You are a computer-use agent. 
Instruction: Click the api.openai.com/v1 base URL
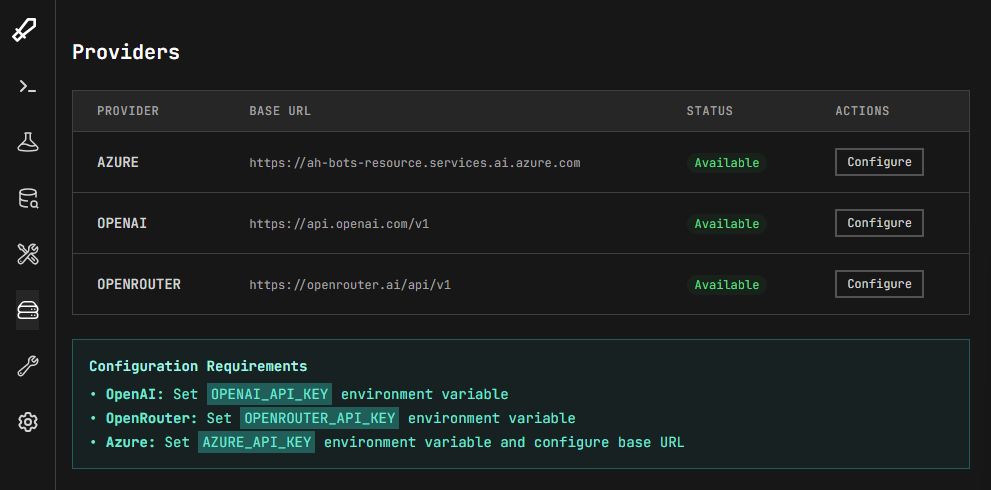click(x=339, y=224)
